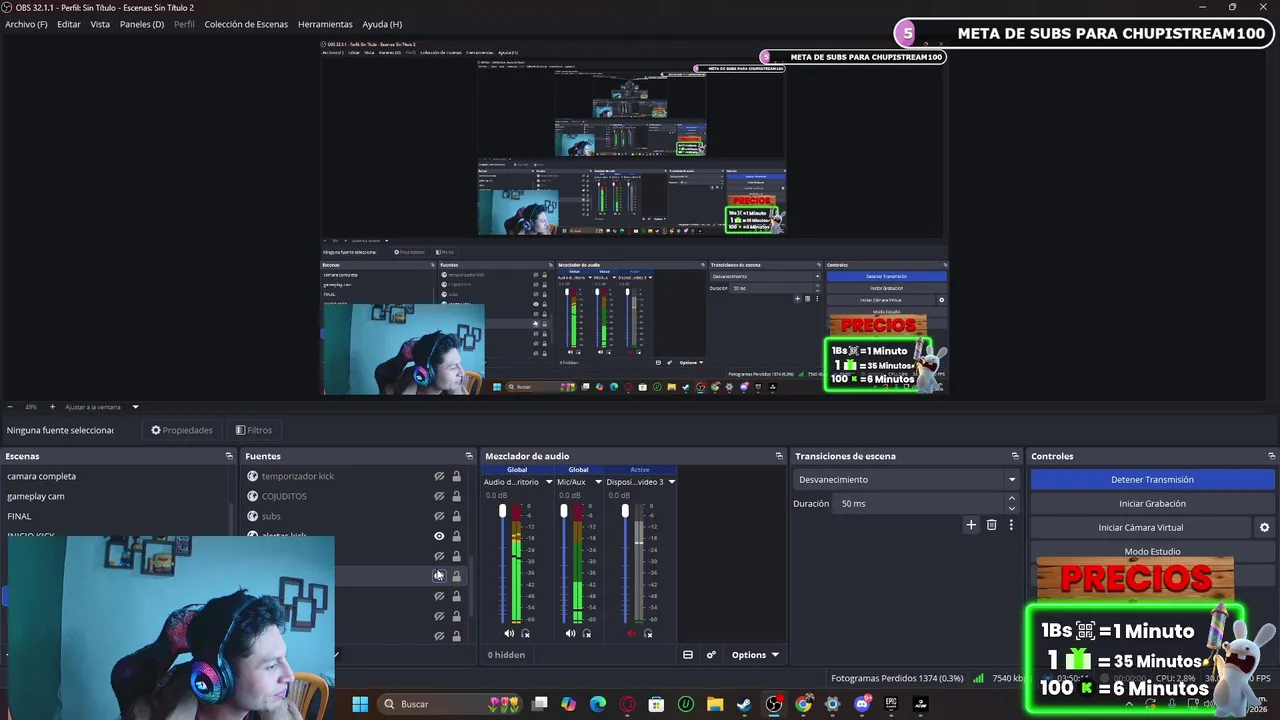Open the Editar menu
The image size is (1280, 720).
coord(69,24)
